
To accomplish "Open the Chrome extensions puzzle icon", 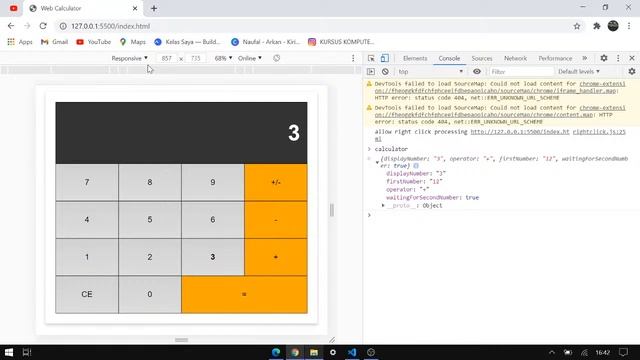I will (x=597, y=26).
